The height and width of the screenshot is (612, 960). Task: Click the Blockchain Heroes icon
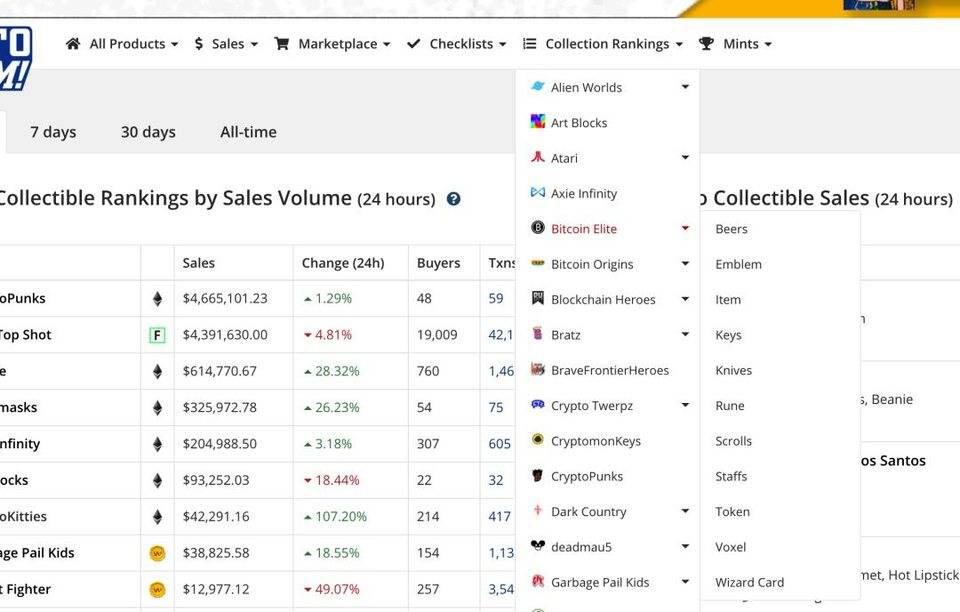[x=538, y=298]
